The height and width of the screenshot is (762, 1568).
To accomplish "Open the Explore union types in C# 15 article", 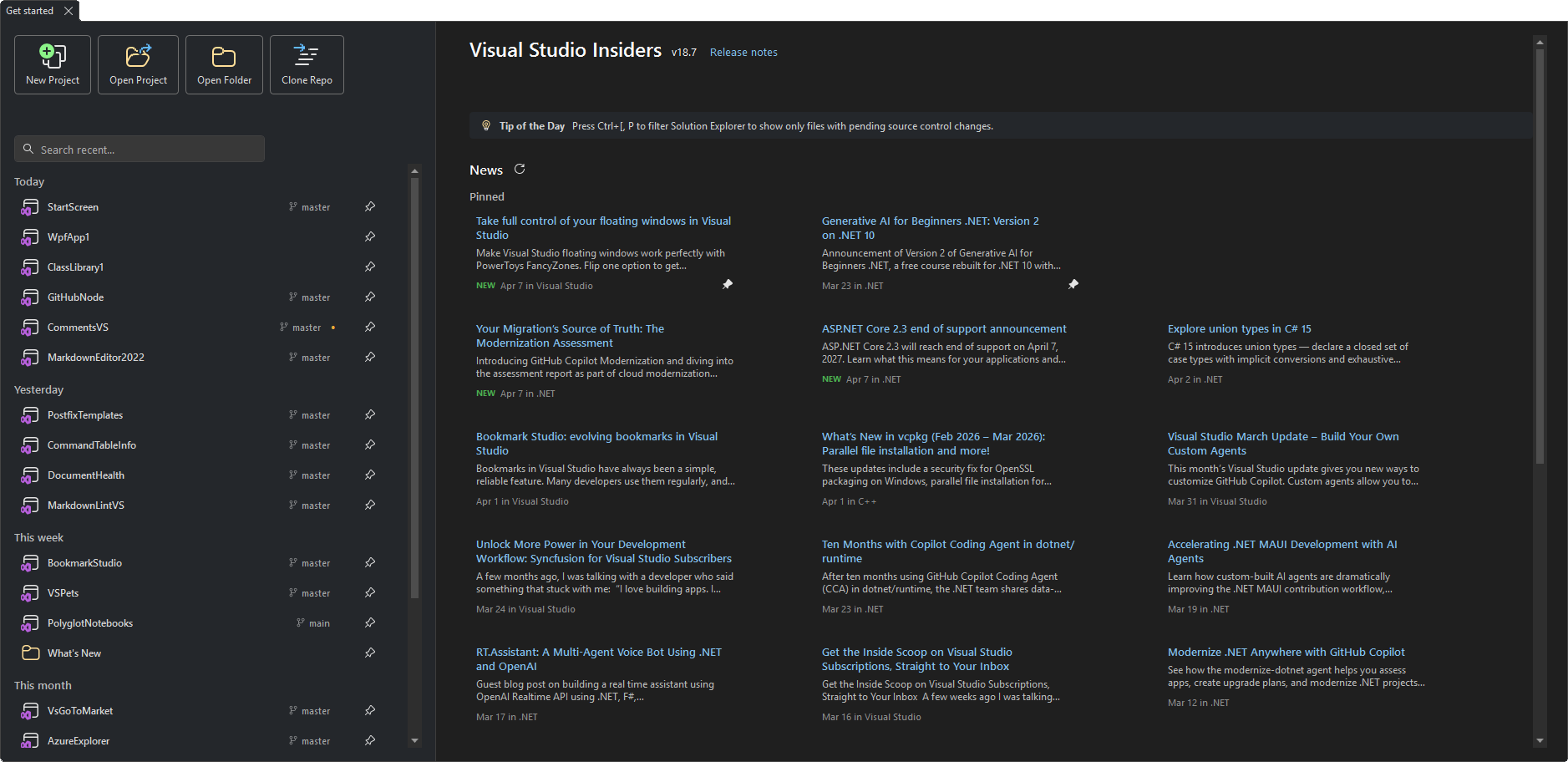I will [1239, 328].
